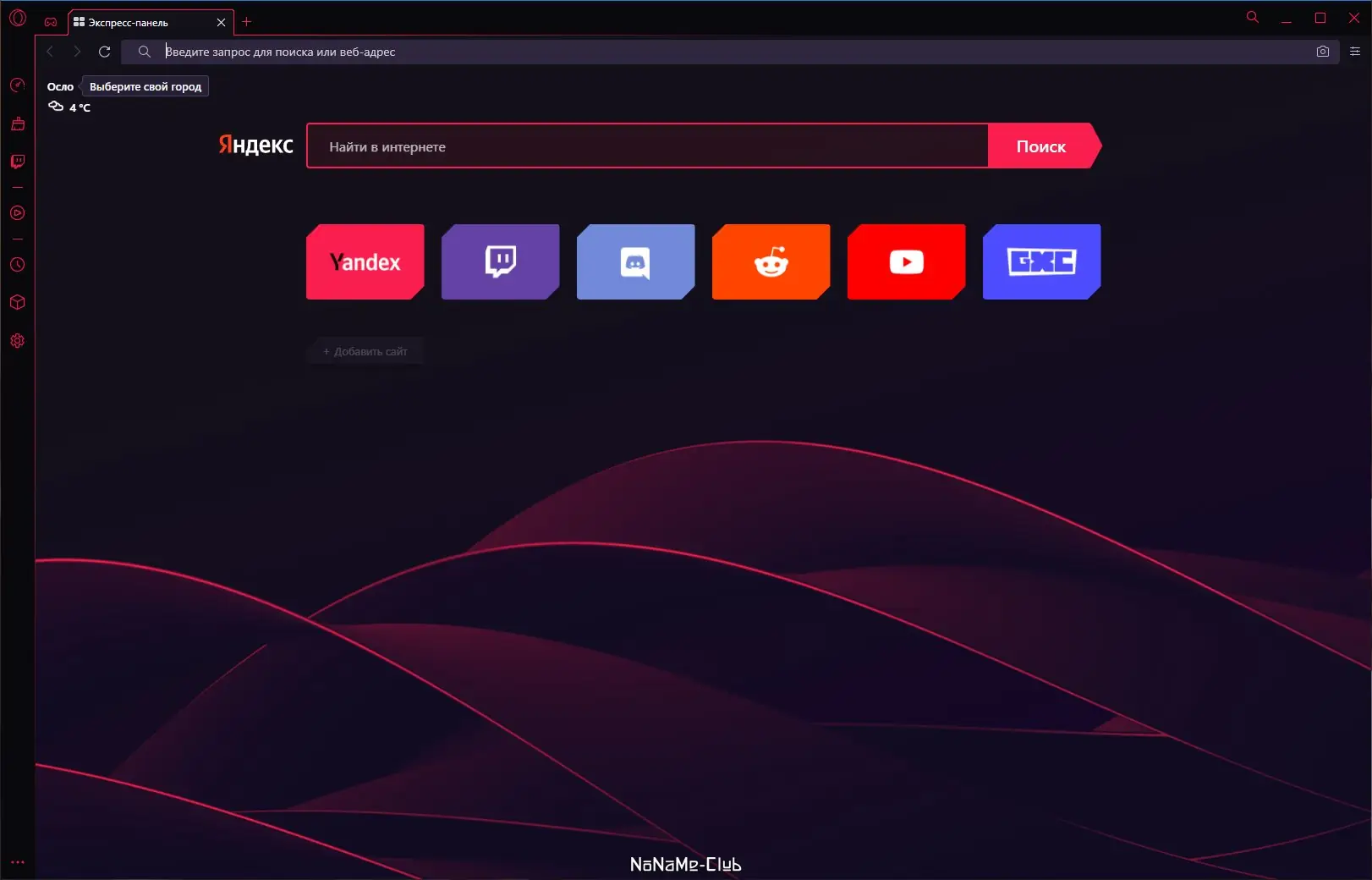Open GX Cleaner in sidebar

(x=18, y=124)
